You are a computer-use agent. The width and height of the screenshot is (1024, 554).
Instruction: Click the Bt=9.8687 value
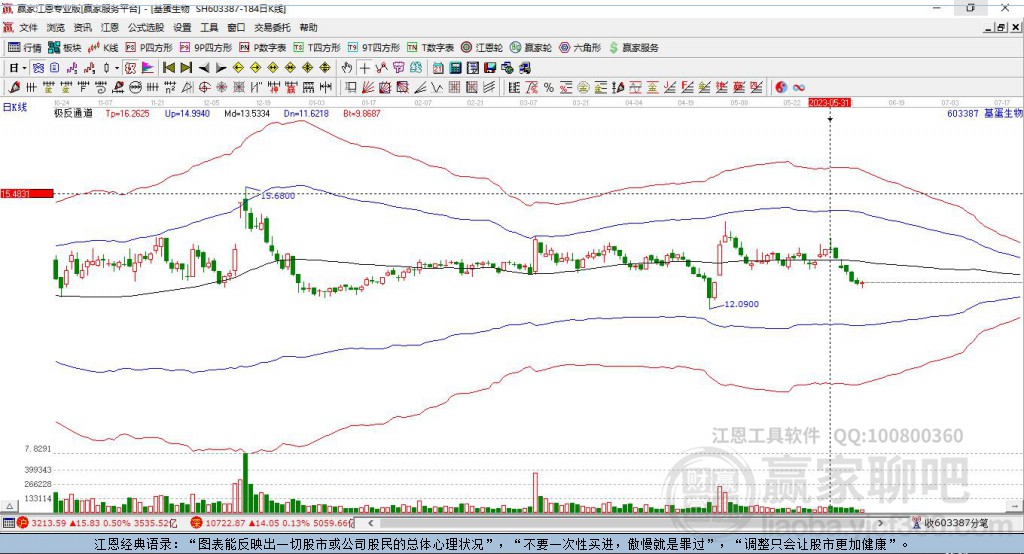(x=362, y=113)
